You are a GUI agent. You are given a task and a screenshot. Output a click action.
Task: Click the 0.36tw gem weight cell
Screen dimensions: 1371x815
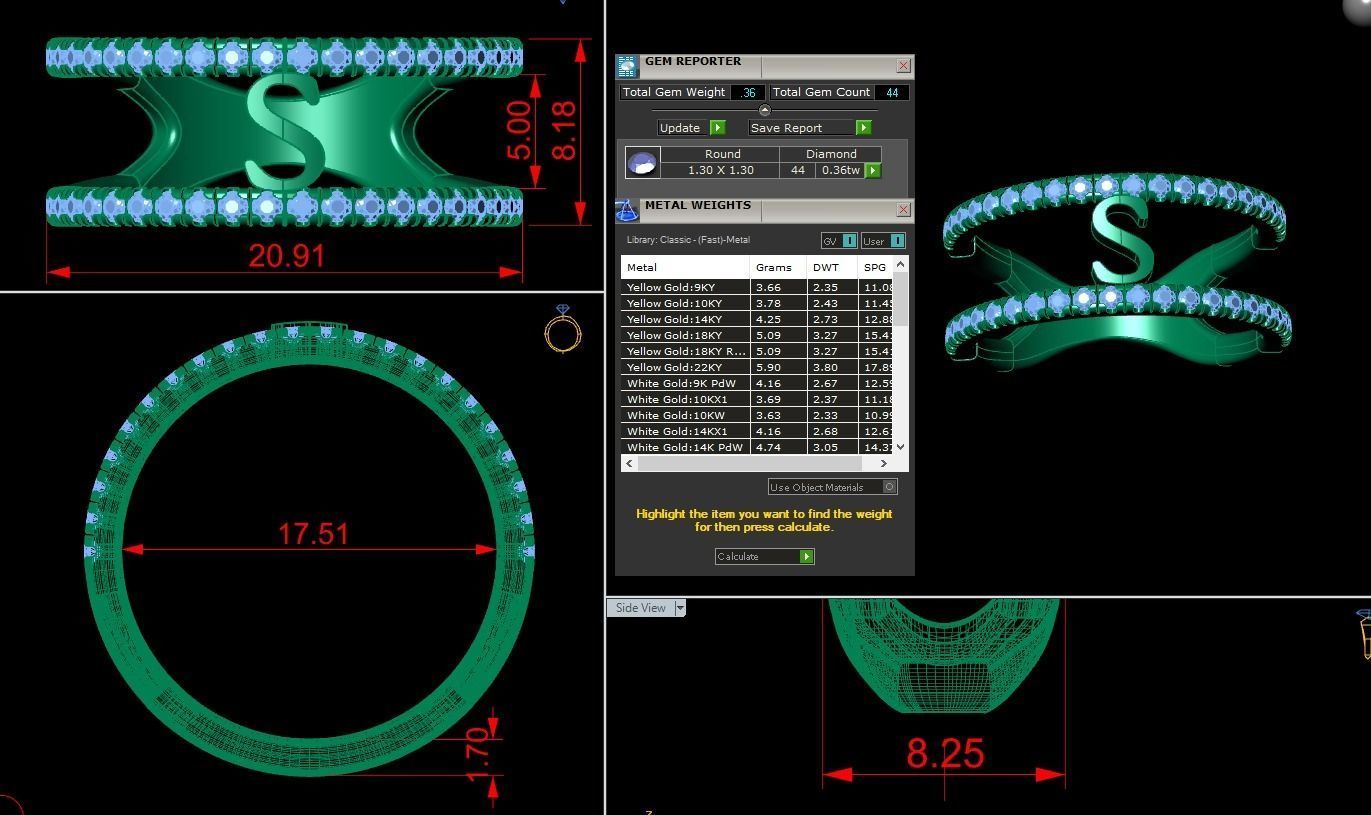point(840,170)
